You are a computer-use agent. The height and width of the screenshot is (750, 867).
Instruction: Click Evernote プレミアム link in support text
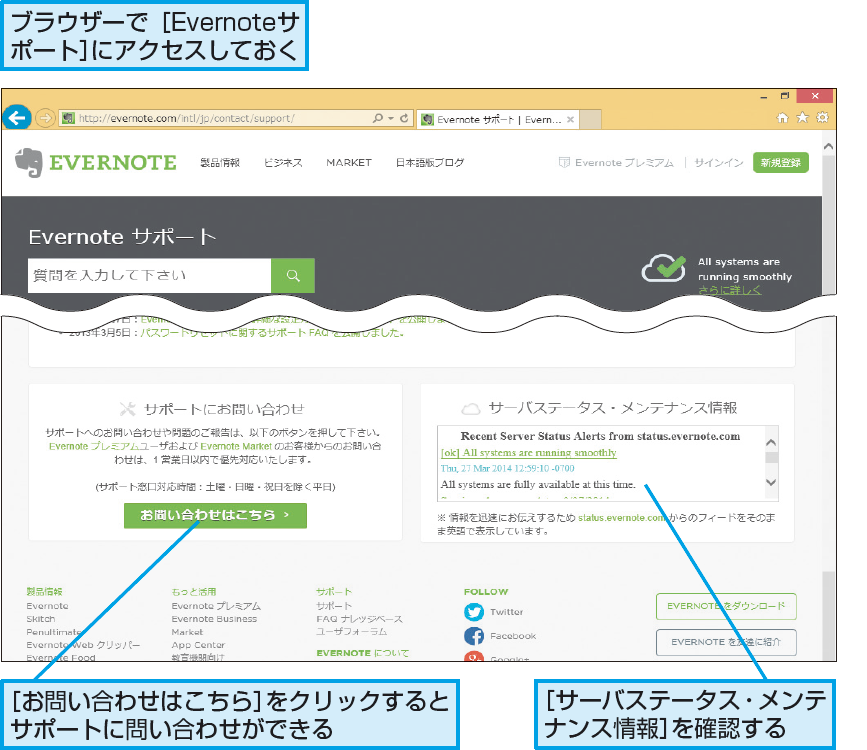[96, 446]
